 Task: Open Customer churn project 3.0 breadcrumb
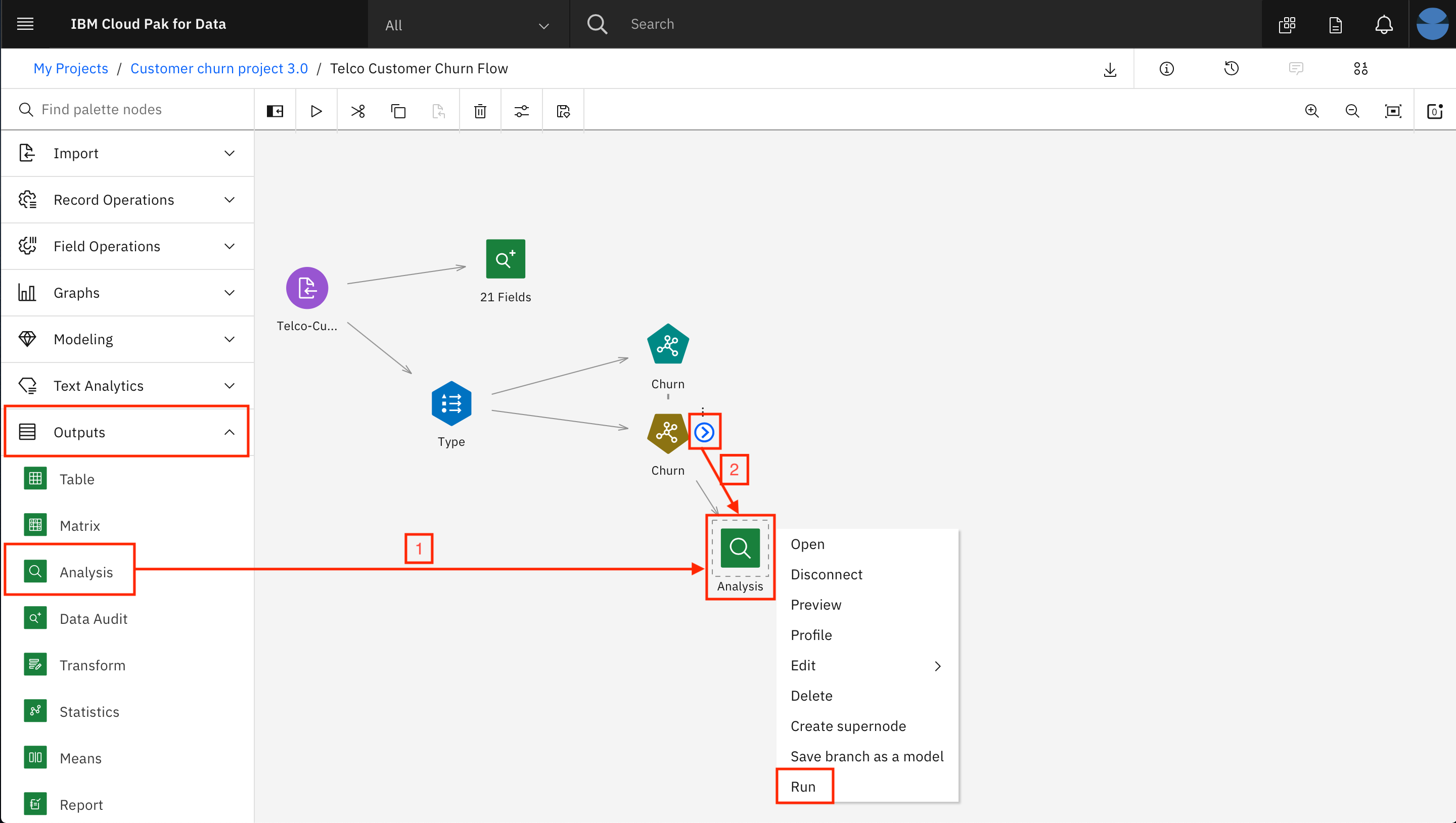(x=219, y=68)
